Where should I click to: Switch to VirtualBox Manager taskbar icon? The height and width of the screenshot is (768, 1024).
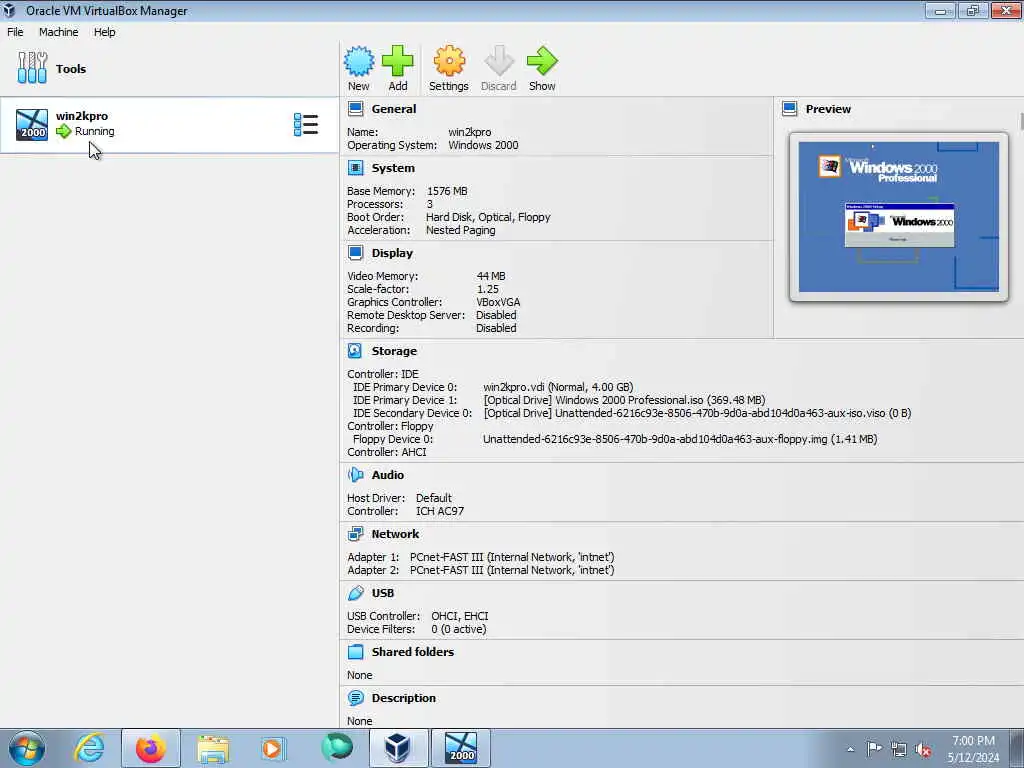[398, 748]
